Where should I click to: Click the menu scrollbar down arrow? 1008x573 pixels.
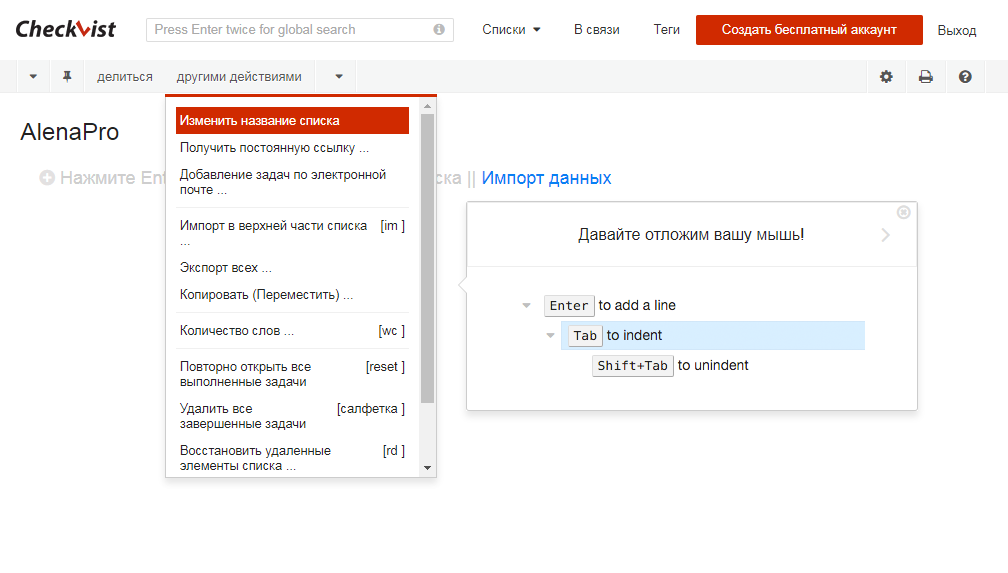pos(428,468)
